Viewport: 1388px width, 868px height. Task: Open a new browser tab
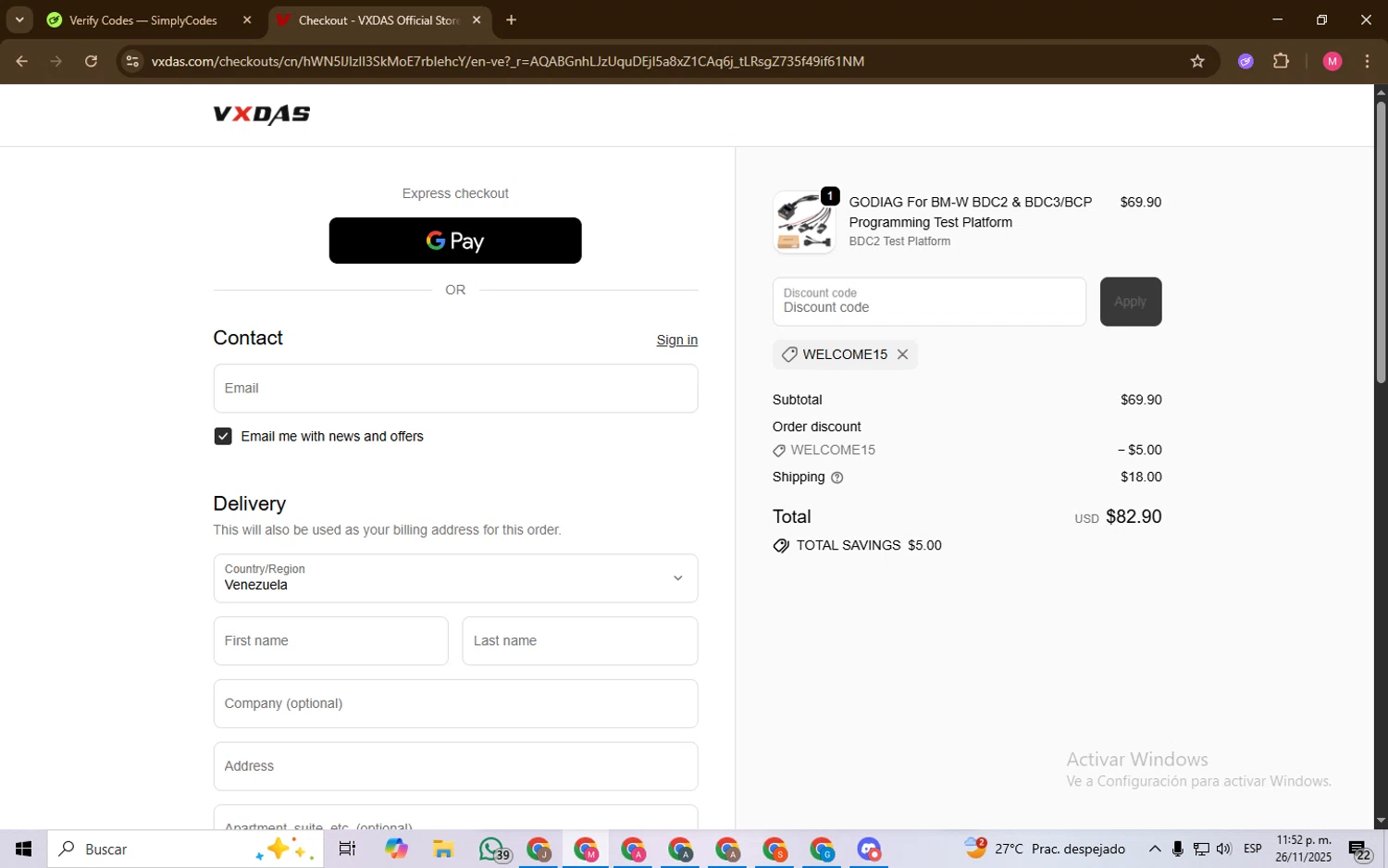(x=511, y=20)
